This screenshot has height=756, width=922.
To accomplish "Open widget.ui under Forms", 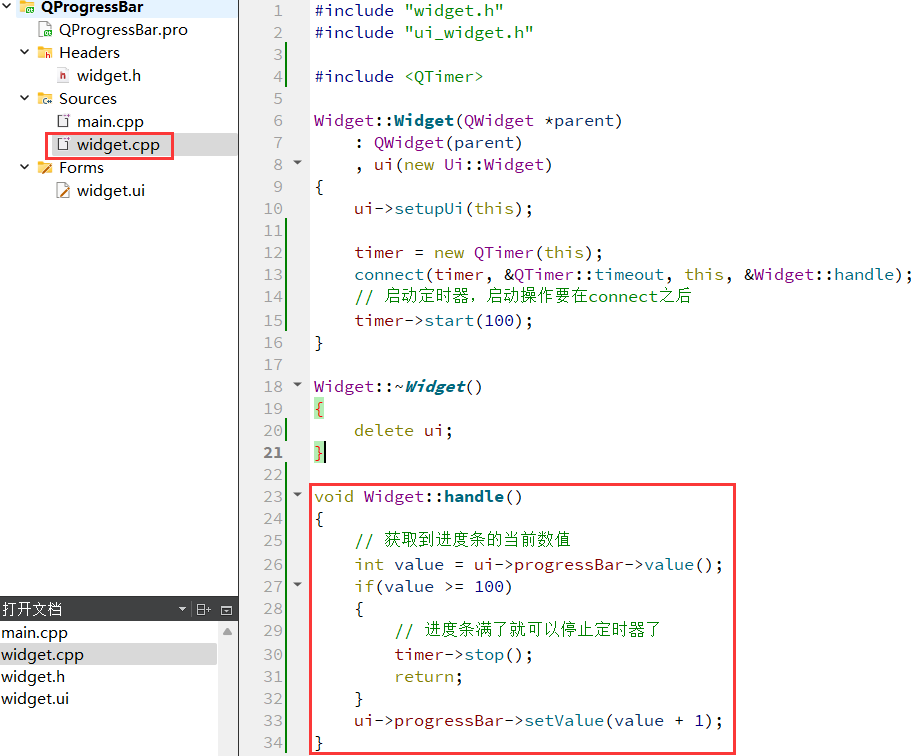I will click(x=111, y=190).
